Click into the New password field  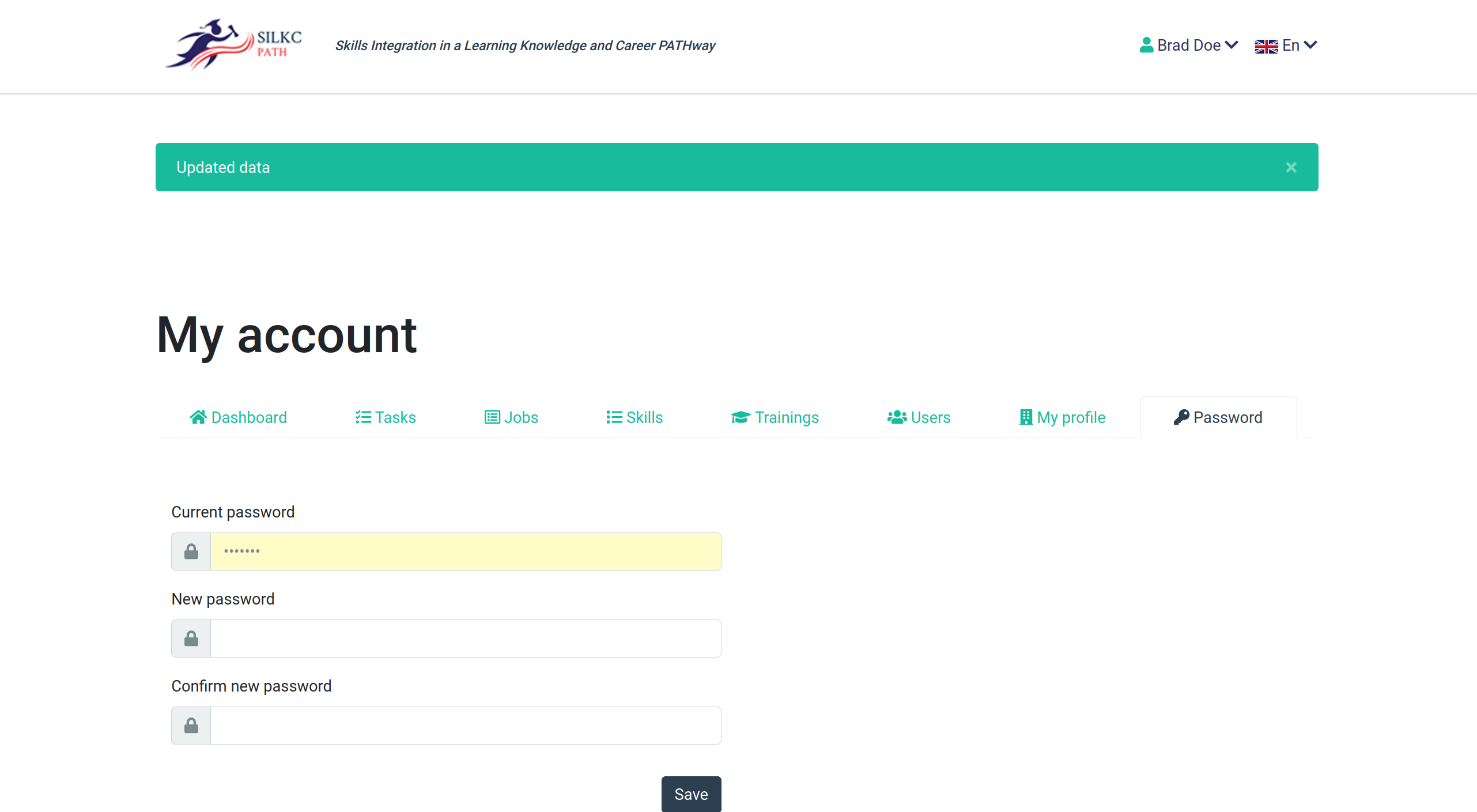(x=465, y=639)
